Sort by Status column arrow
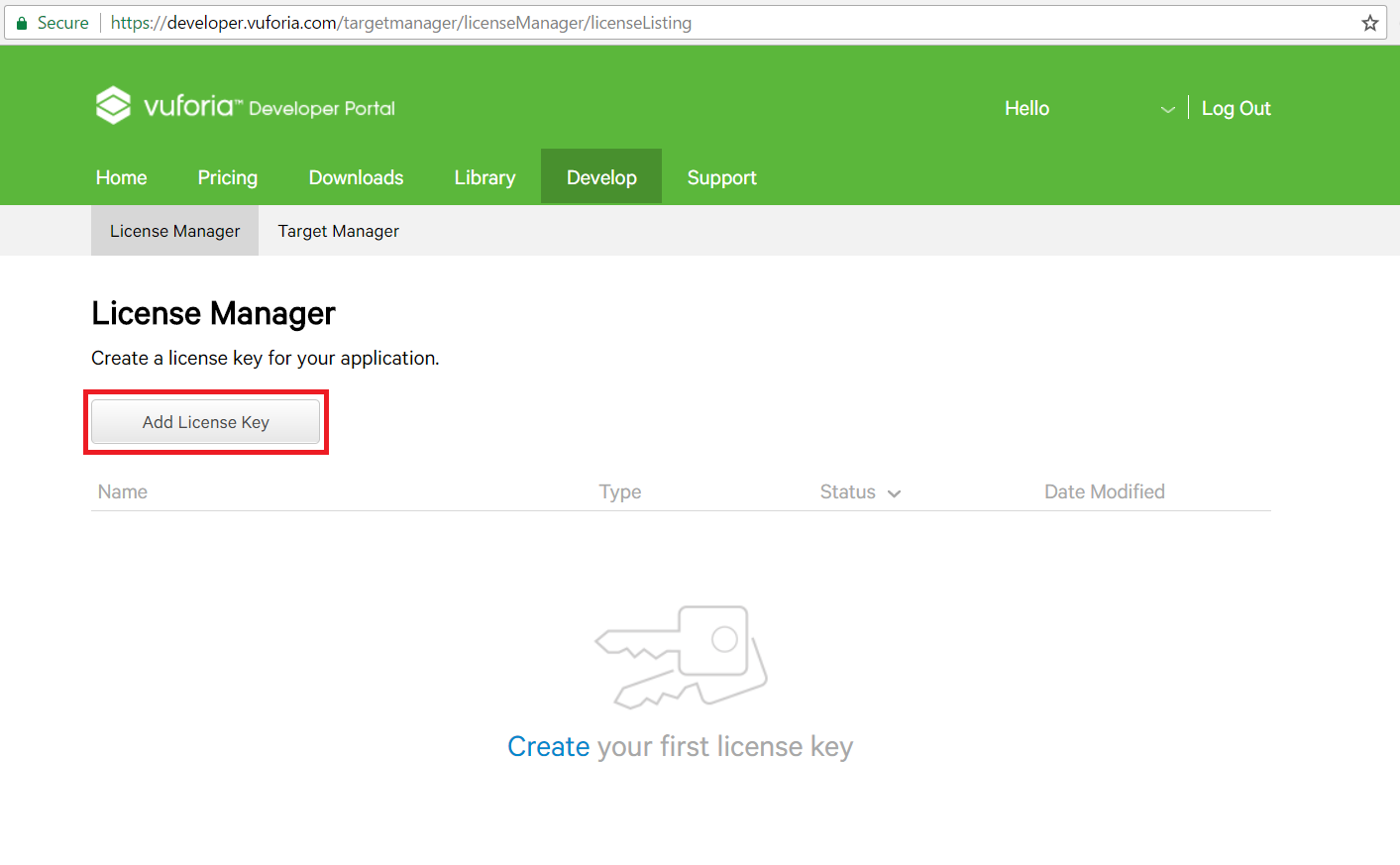Screen dimensions: 1400x865 (894, 493)
